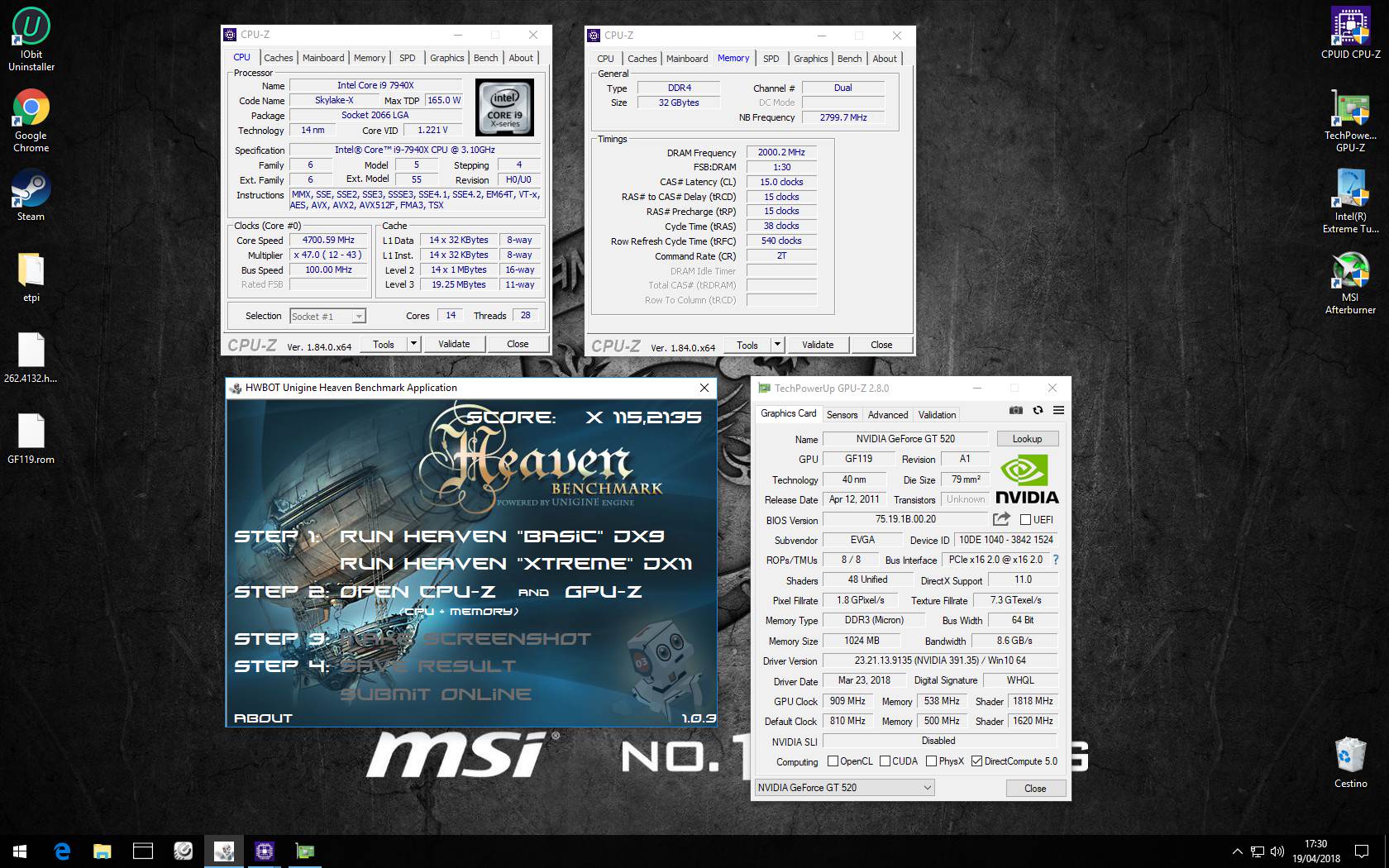Close the Heaven Benchmark window
Image resolution: width=1389 pixels, height=868 pixels.
point(704,388)
